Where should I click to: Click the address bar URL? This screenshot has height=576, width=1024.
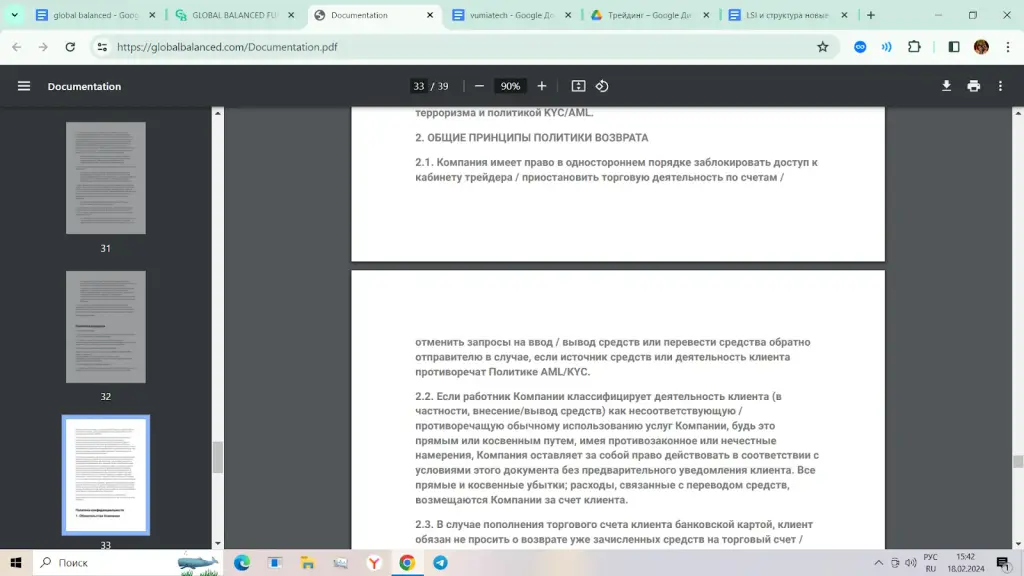tap(227, 47)
